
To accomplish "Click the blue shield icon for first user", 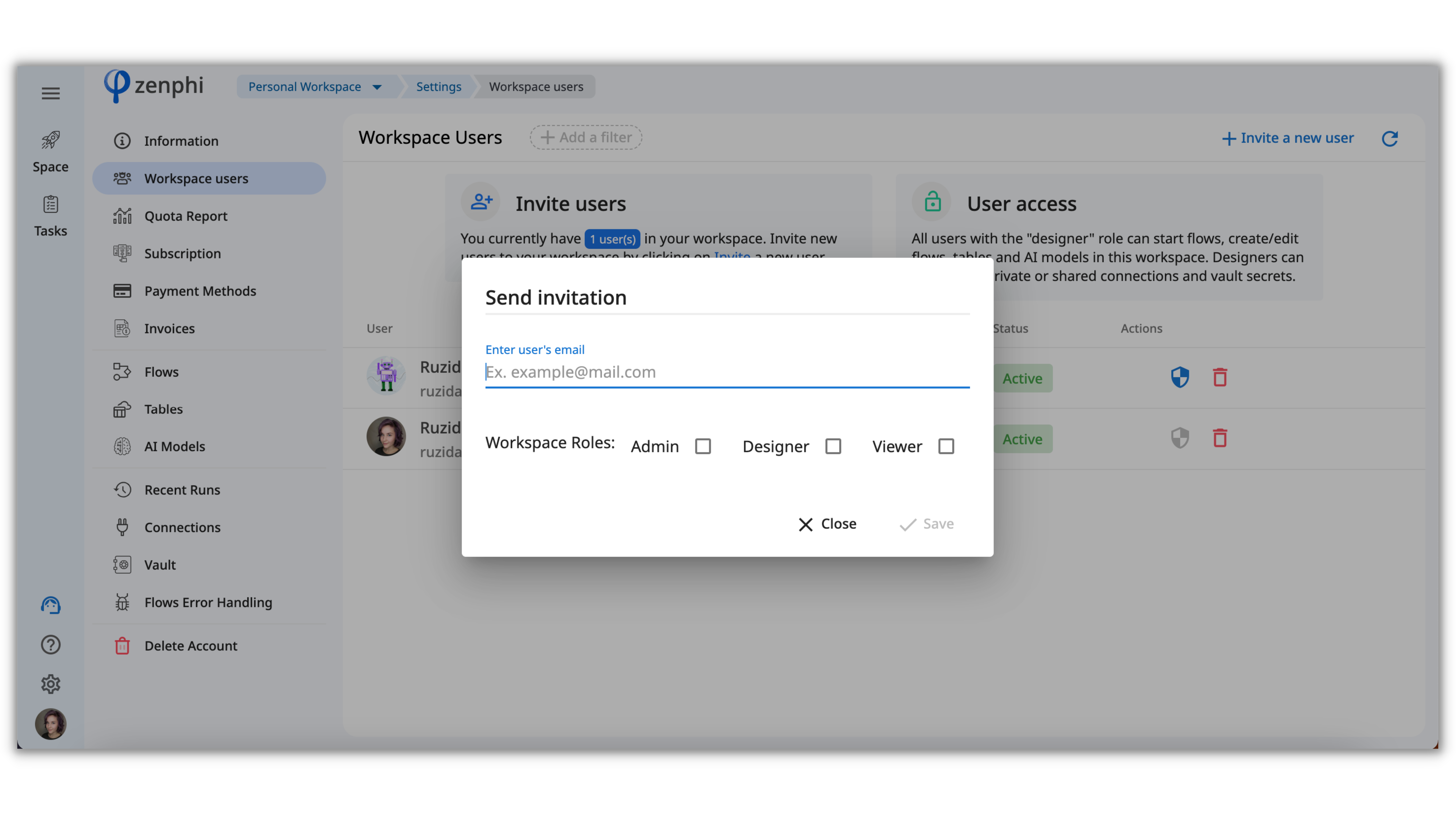I will pos(1180,378).
